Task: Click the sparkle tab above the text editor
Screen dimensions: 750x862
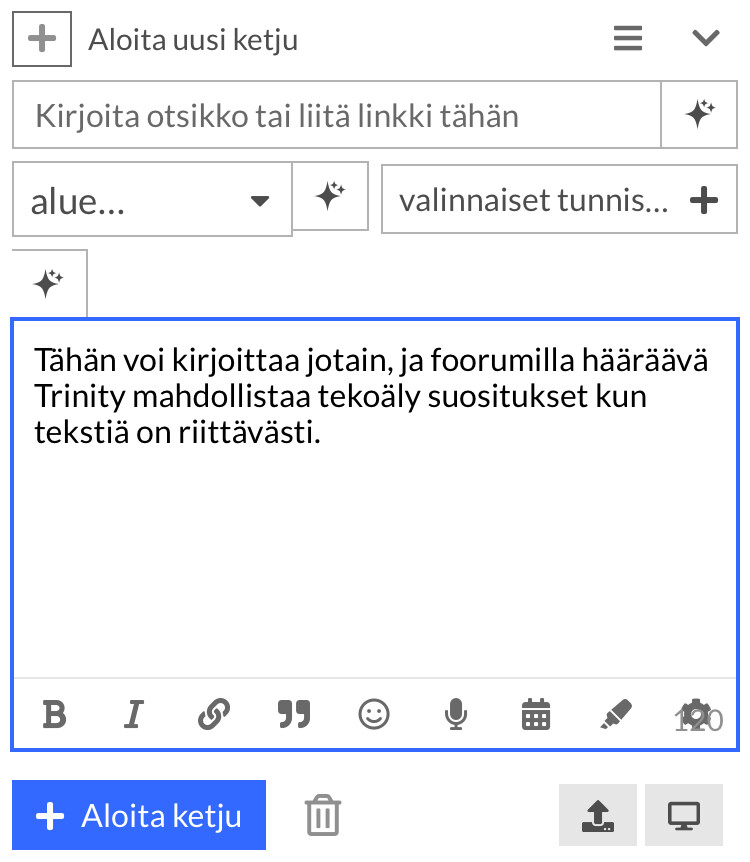Action: pyautogui.click(x=49, y=284)
